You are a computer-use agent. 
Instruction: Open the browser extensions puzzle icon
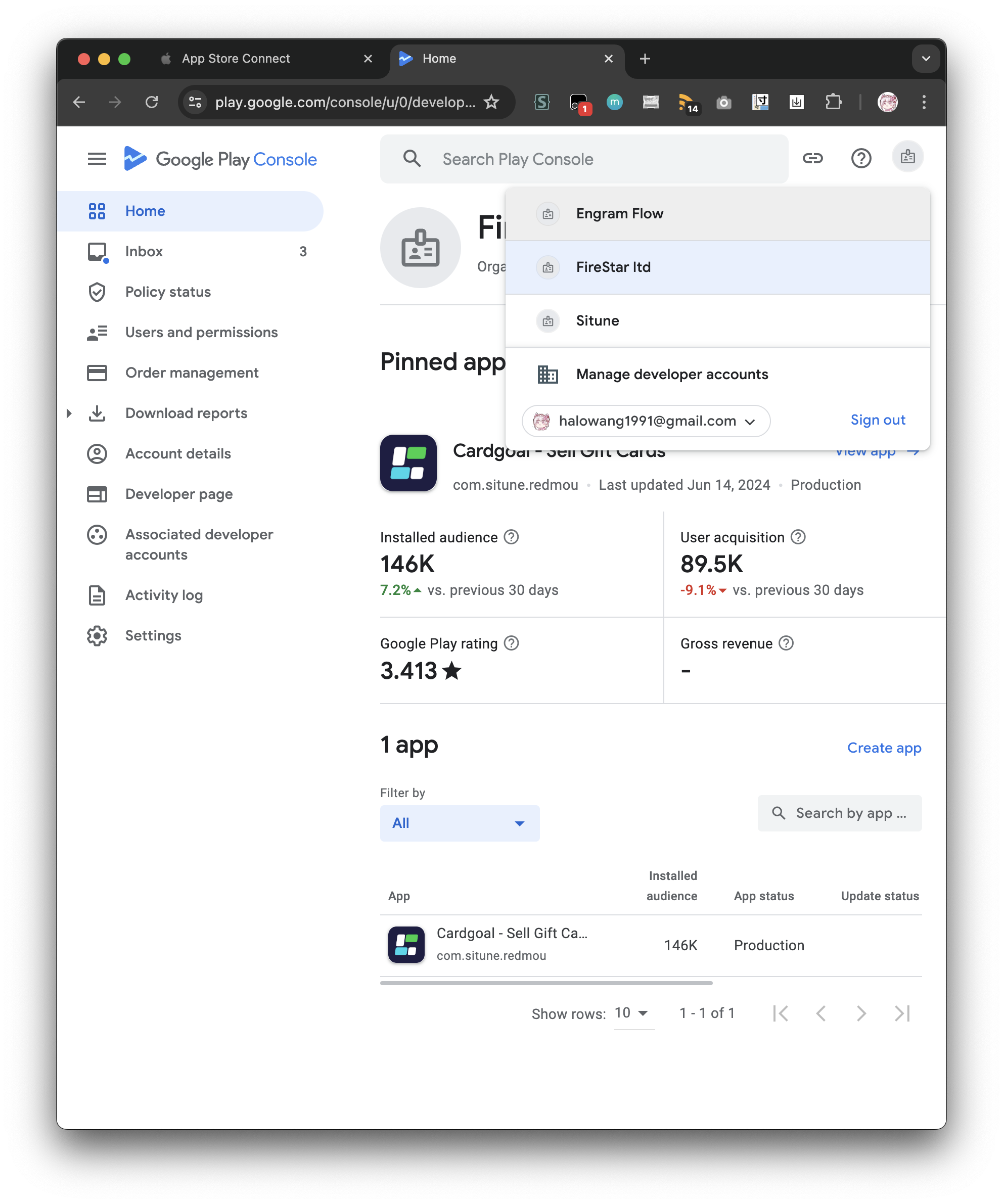833,102
